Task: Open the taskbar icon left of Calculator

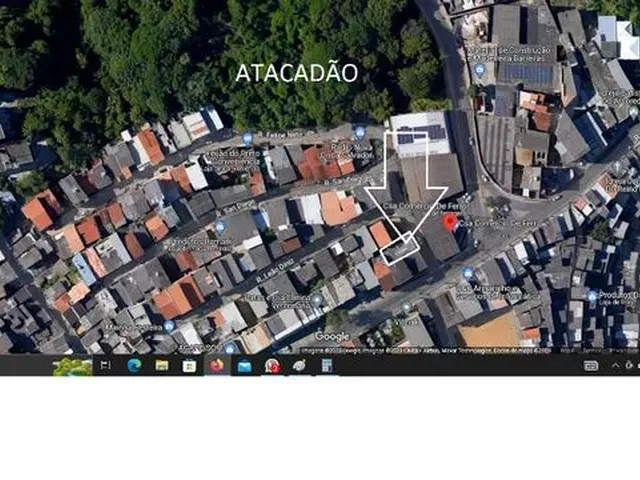Action: [x=299, y=366]
